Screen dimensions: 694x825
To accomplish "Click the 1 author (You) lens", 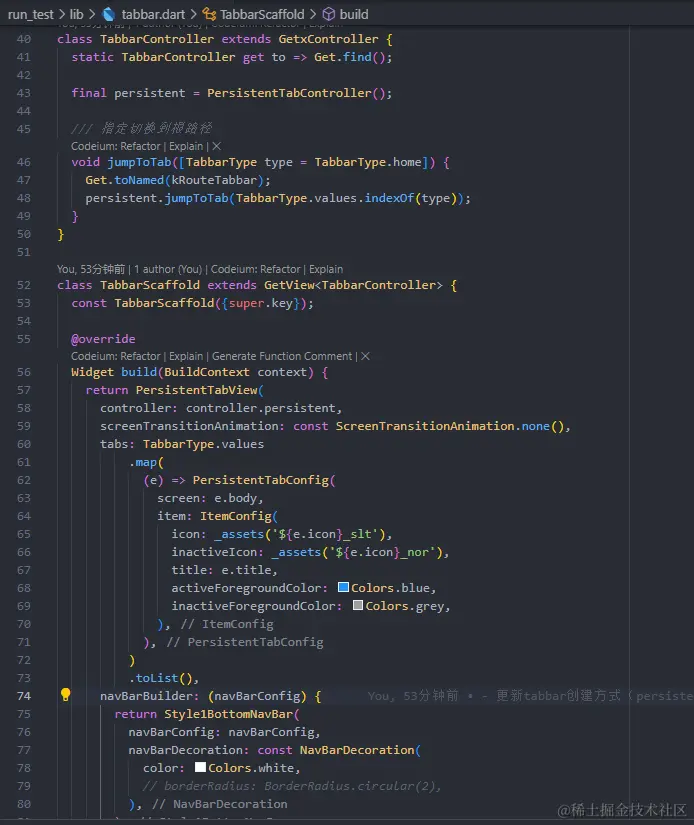I will 168,269.
